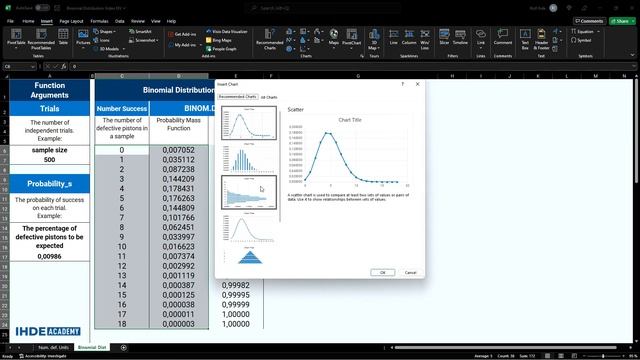The height and width of the screenshot is (360, 640).
Task: Toggle the AutoSave switch
Action: click(42, 8)
